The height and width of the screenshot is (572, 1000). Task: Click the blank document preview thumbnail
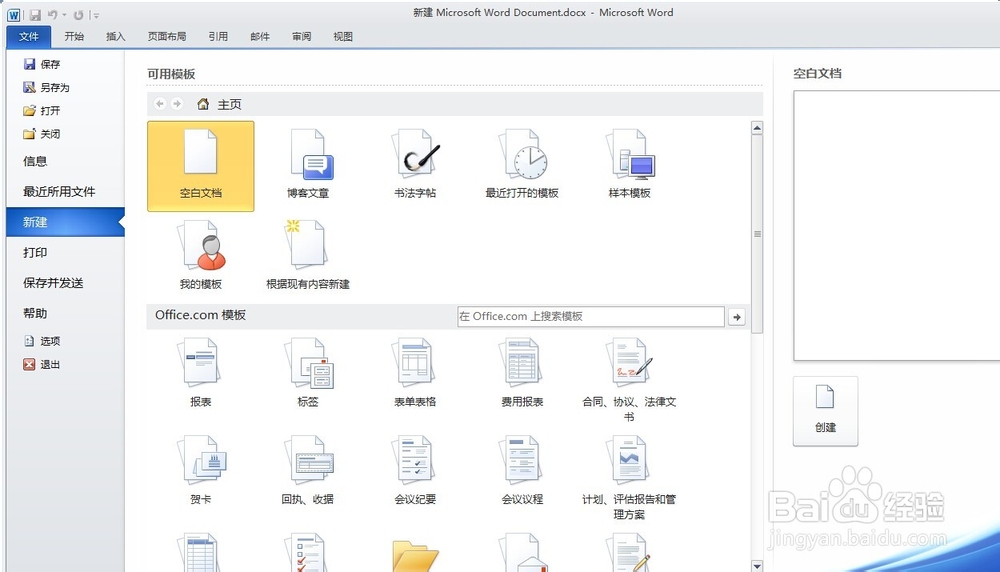point(896,226)
